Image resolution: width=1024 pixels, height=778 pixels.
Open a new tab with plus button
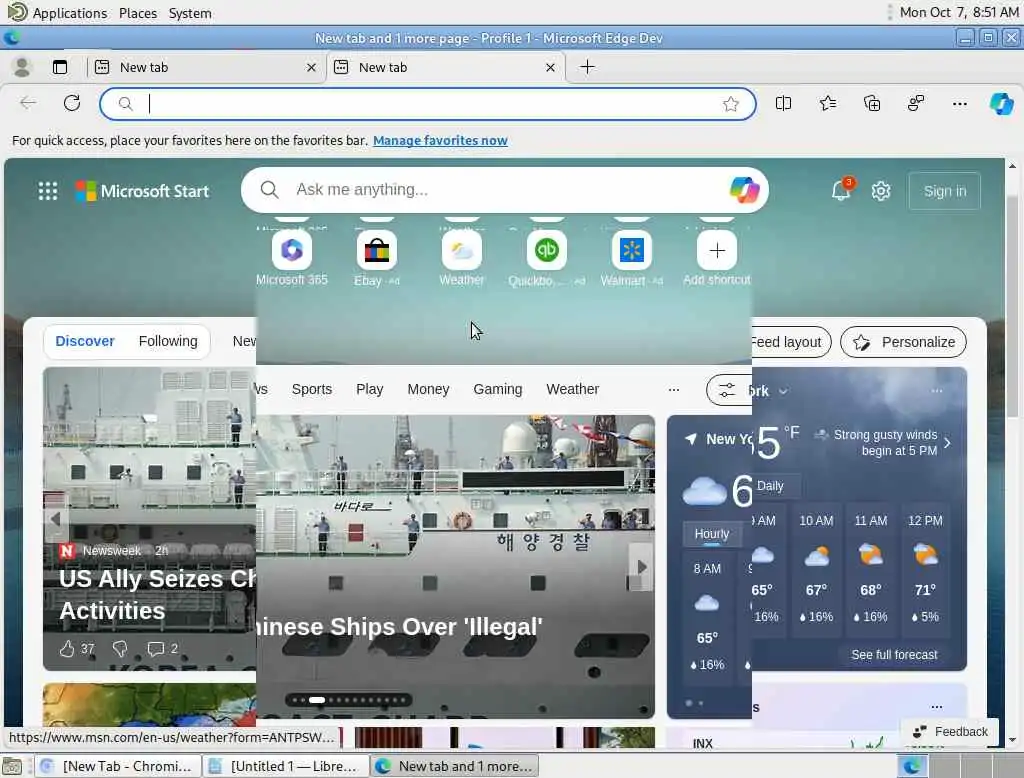(587, 67)
